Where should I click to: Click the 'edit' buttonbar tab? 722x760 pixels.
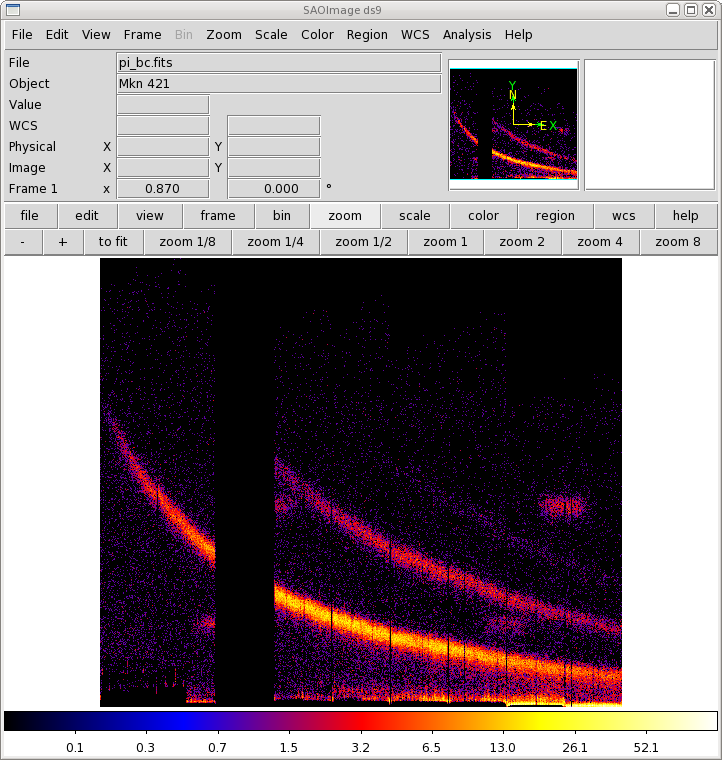click(87, 216)
